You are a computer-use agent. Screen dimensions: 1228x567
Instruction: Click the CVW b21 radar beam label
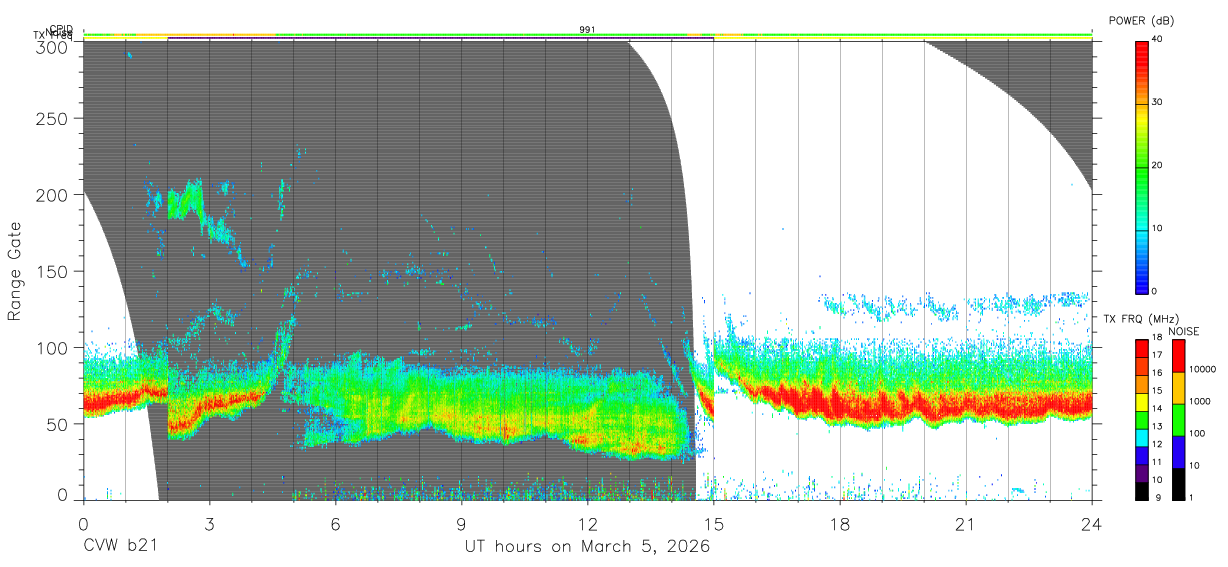[119, 547]
